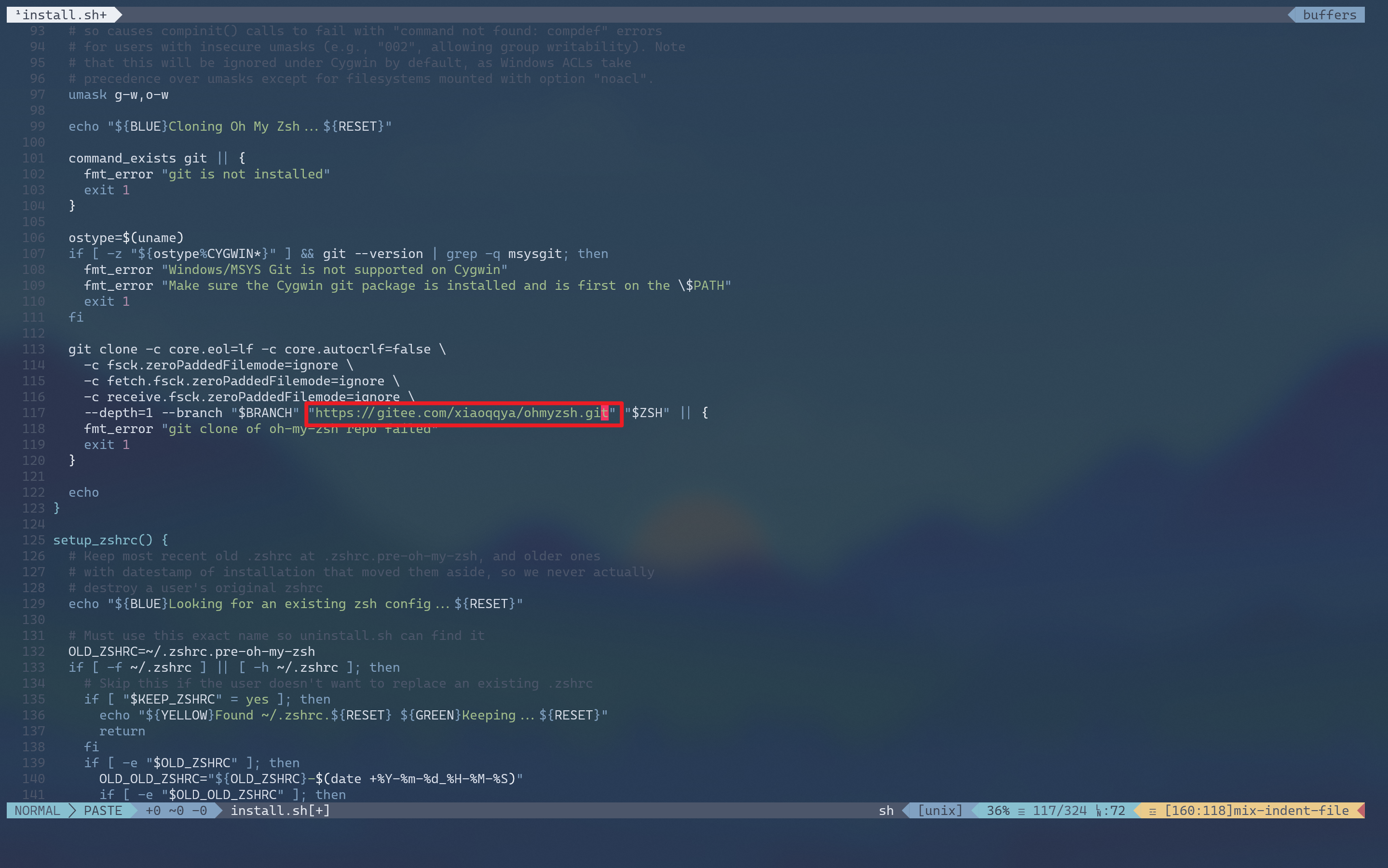
Task: Click the [unix] file format indicator
Action: tap(939, 810)
